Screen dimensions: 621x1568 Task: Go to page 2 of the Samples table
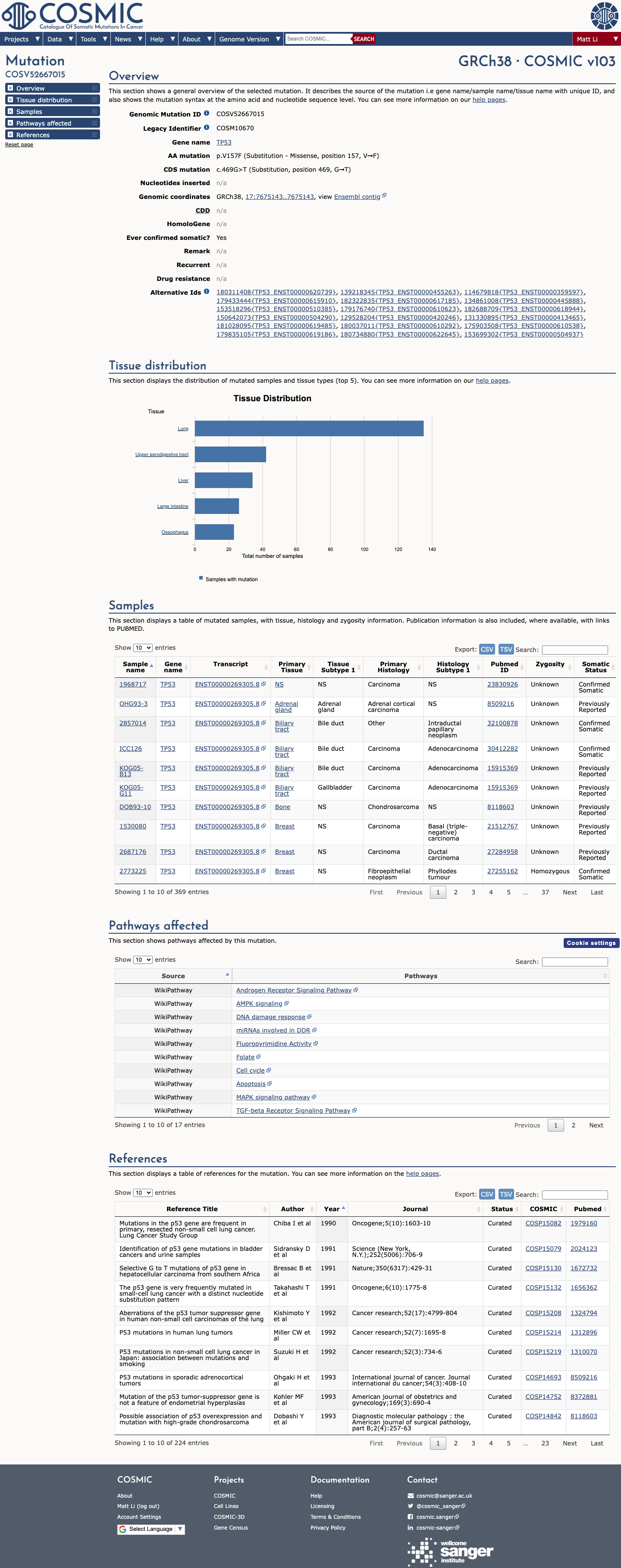(455, 892)
